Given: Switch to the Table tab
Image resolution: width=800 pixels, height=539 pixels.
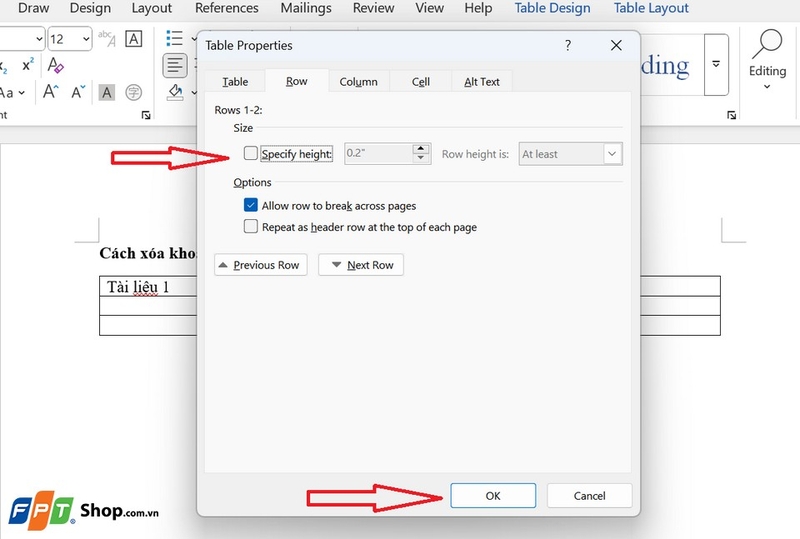Looking at the screenshot, I should (235, 82).
